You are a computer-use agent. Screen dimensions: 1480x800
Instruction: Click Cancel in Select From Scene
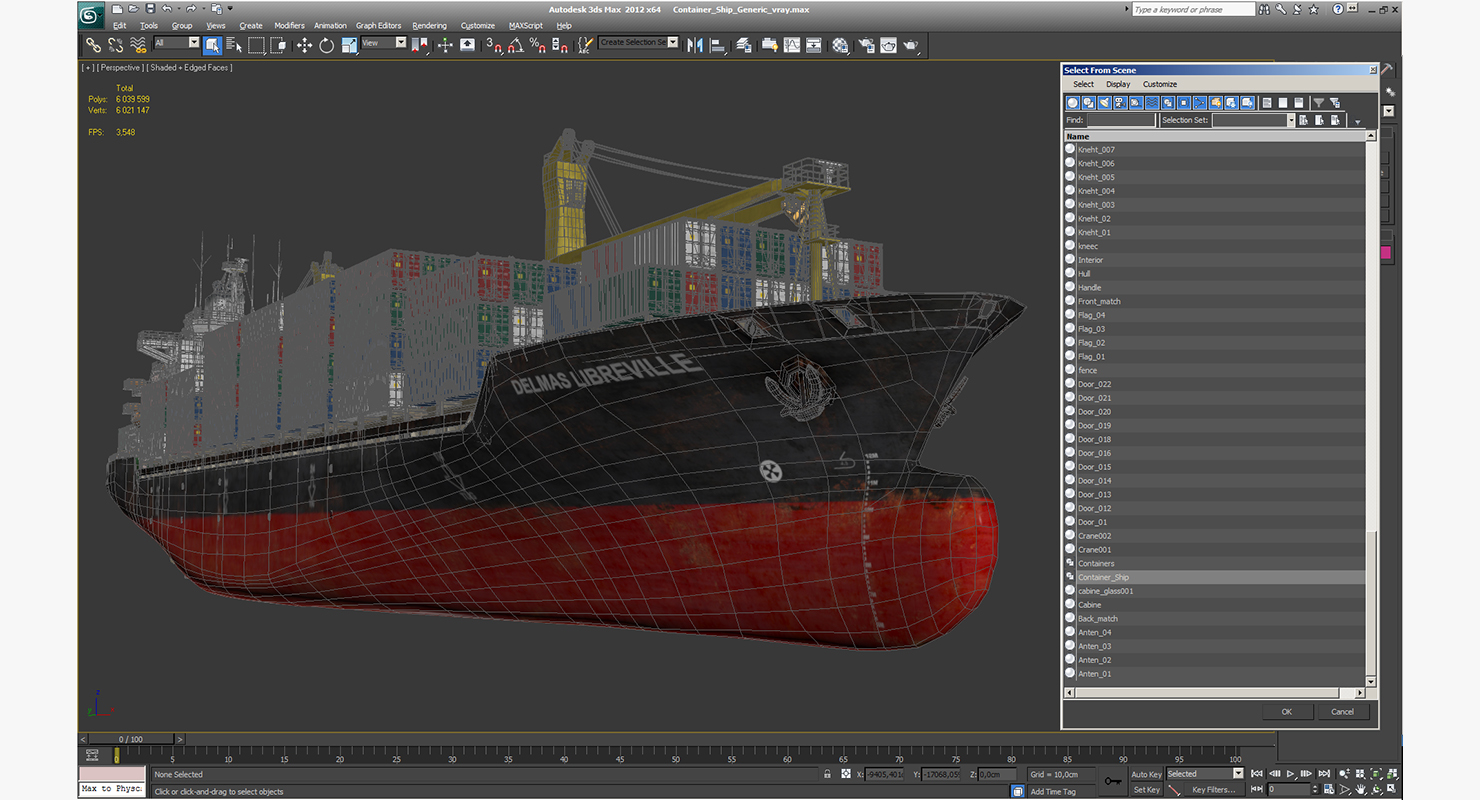pyautogui.click(x=1342, y=712)
